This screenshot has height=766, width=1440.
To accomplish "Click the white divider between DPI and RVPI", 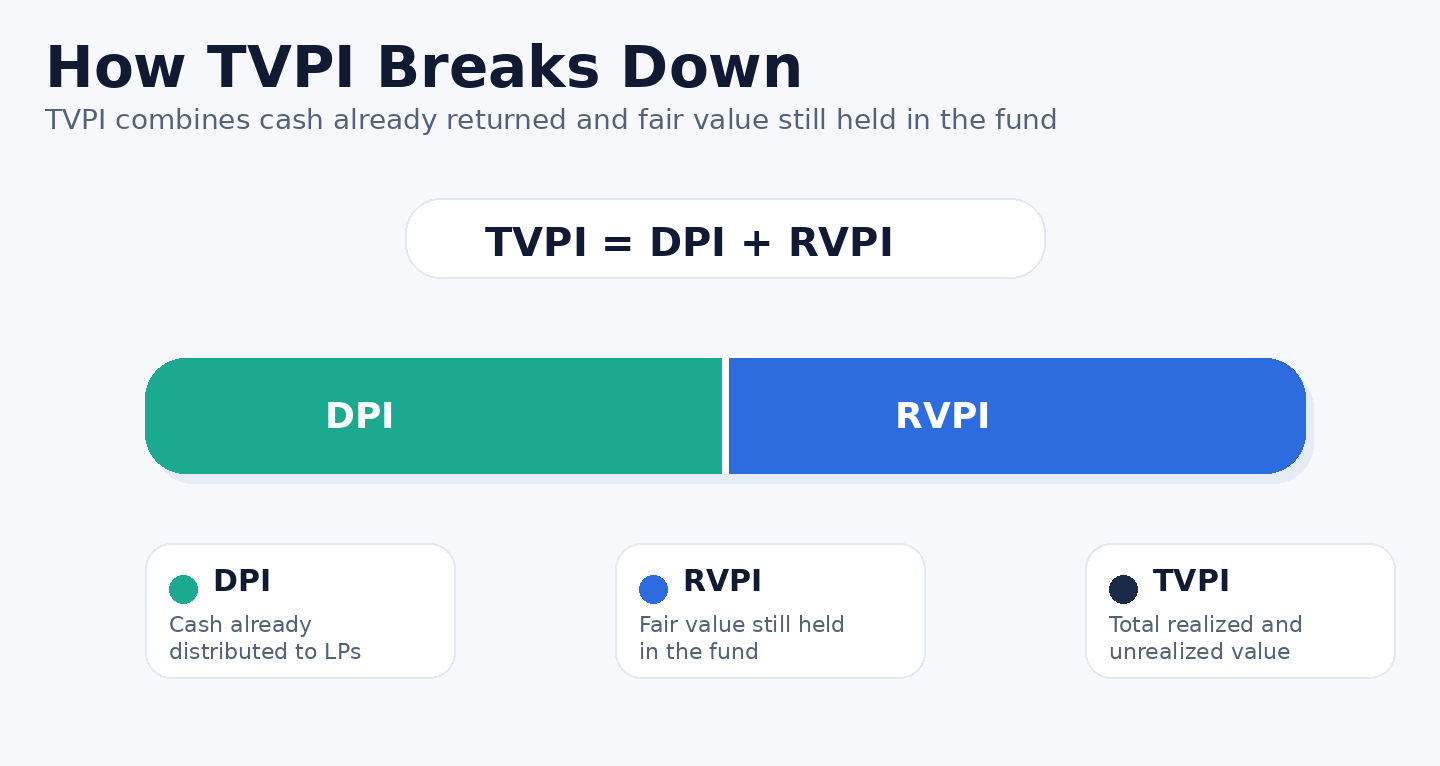I will point(725,416).
